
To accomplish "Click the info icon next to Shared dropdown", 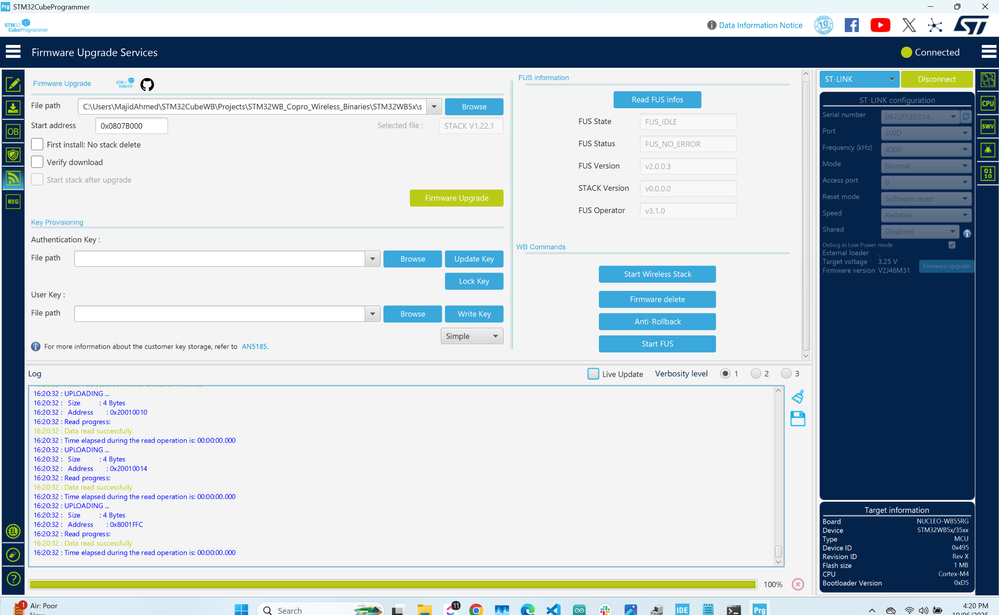I will (x=967, y=233).
